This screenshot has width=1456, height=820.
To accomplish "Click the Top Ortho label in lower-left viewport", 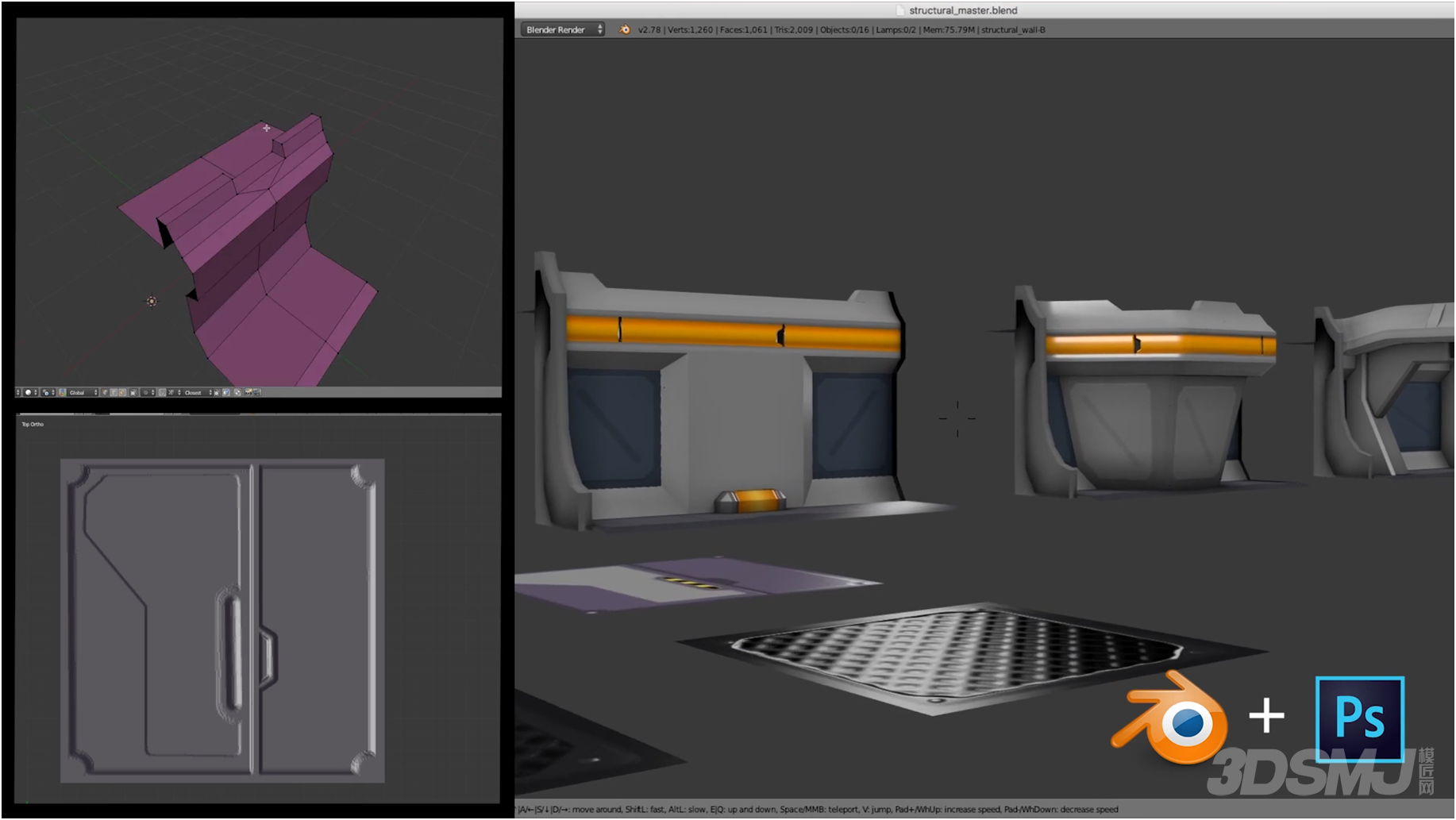I will (33, 424).
